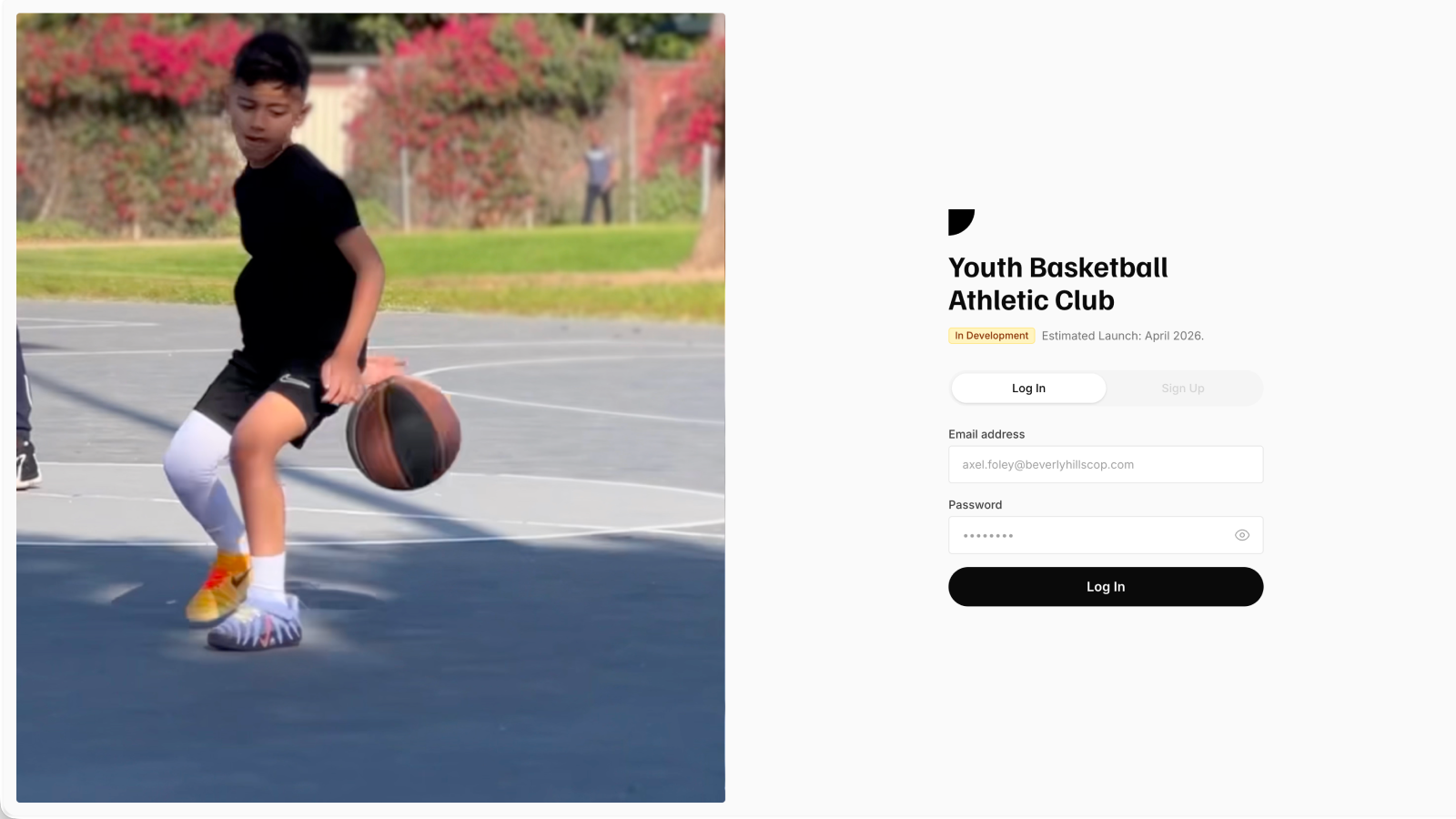1456x819 pixels.
Task: Click the Estimated Launch April 2026 text
Action: pyautogui.click(x=1122, y=336)
